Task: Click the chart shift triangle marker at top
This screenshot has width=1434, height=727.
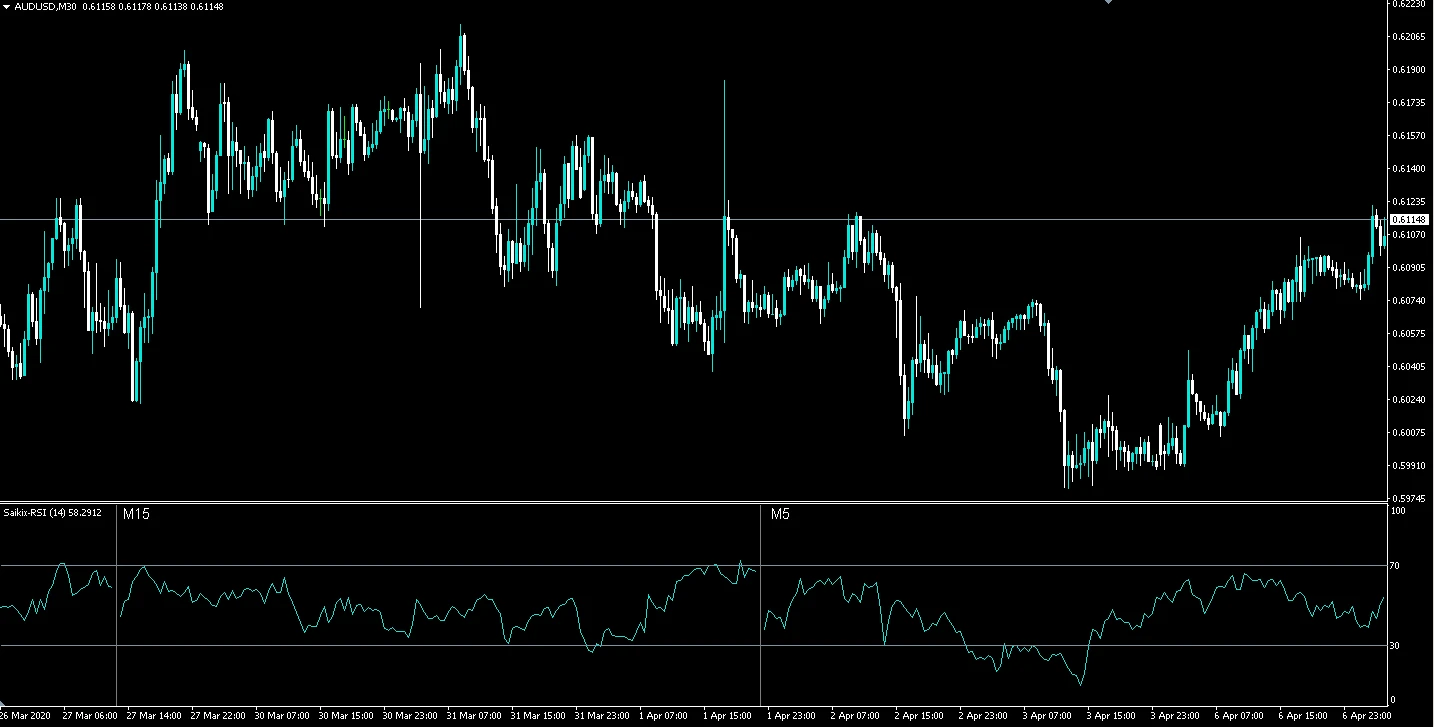Action: point(1107,3)
